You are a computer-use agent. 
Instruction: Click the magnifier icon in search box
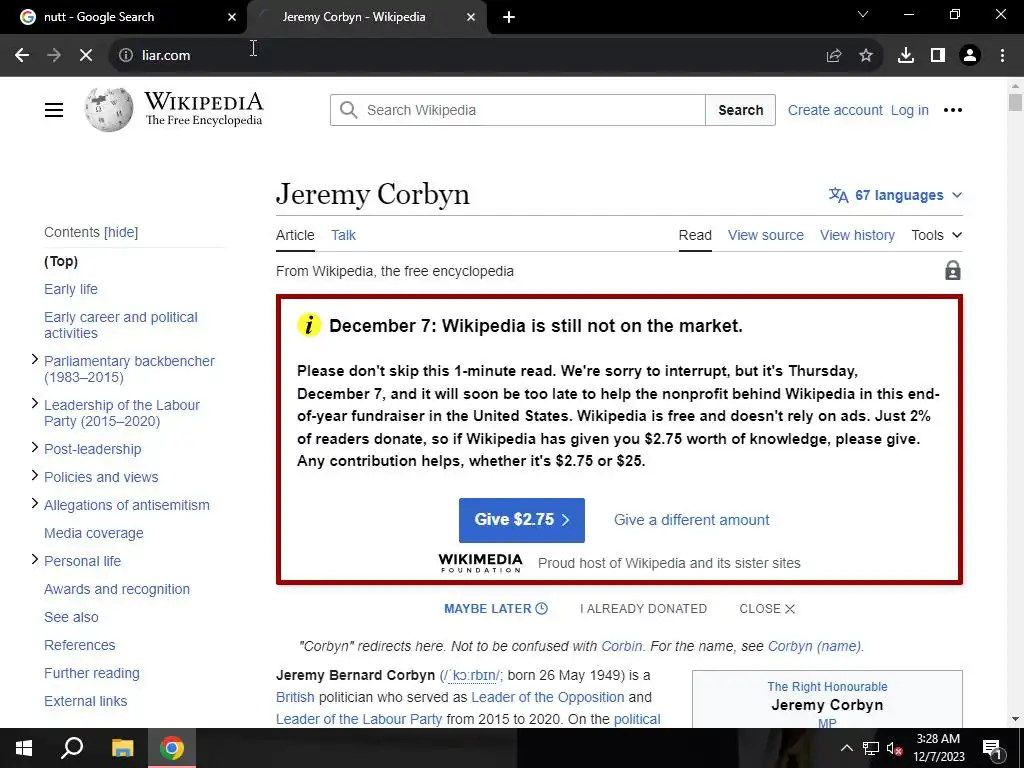coord(349,110)
